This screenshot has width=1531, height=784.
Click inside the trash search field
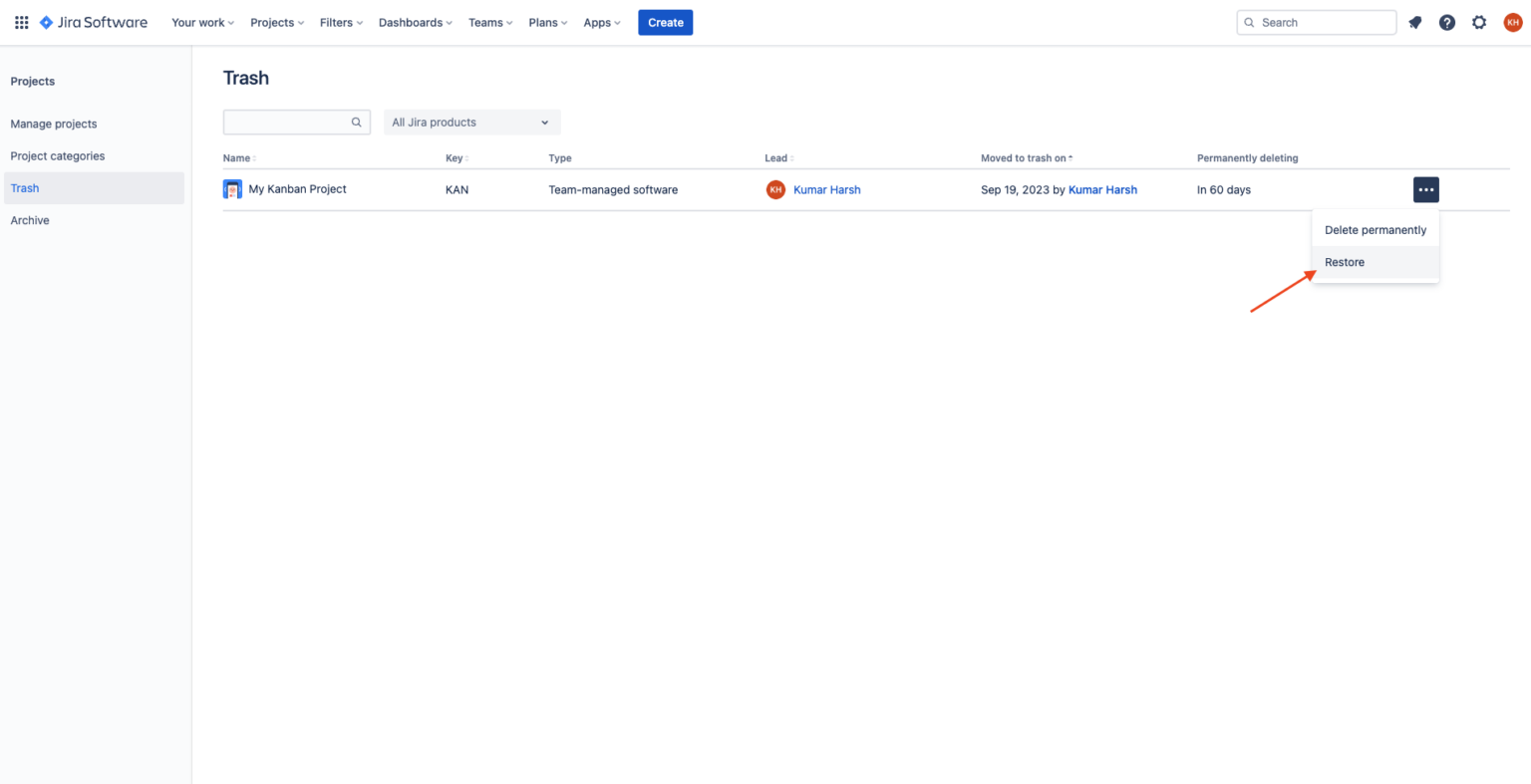click(x=289, y=122)
